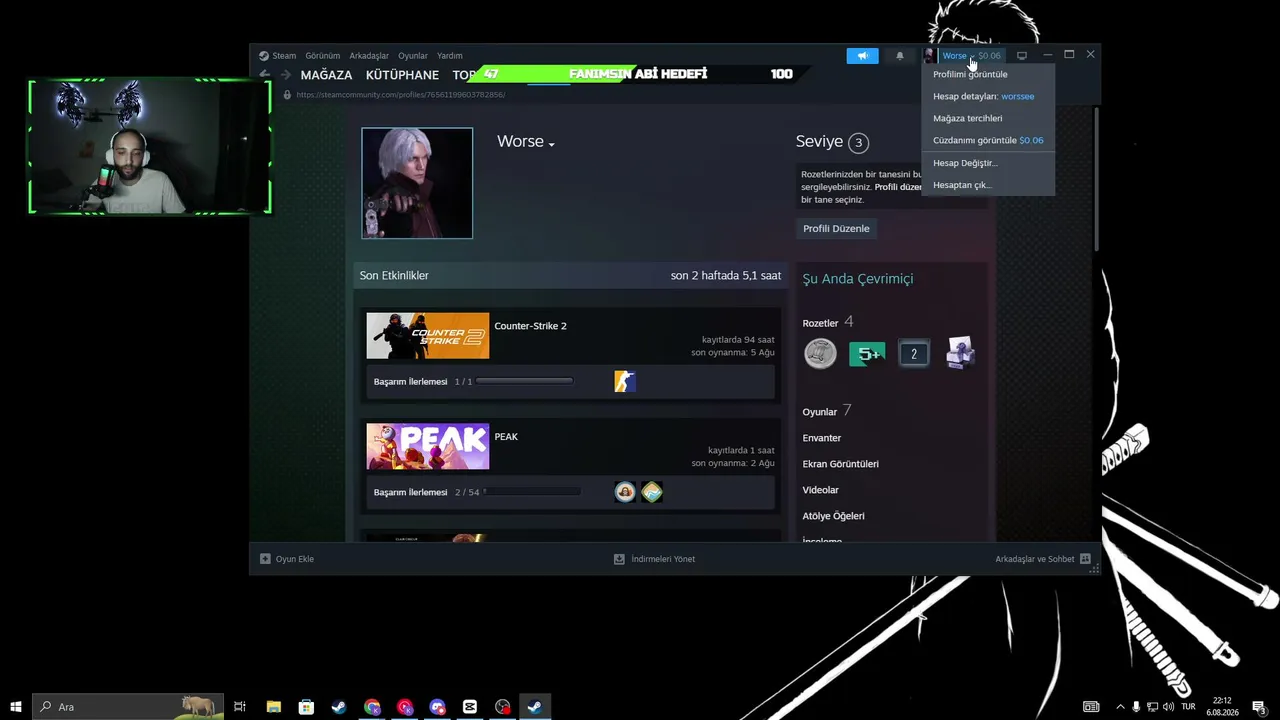Go back using Steam's back arrow
Viewport: 1280px width, 720px height.
pyautogui.click(x=264, y=74)
